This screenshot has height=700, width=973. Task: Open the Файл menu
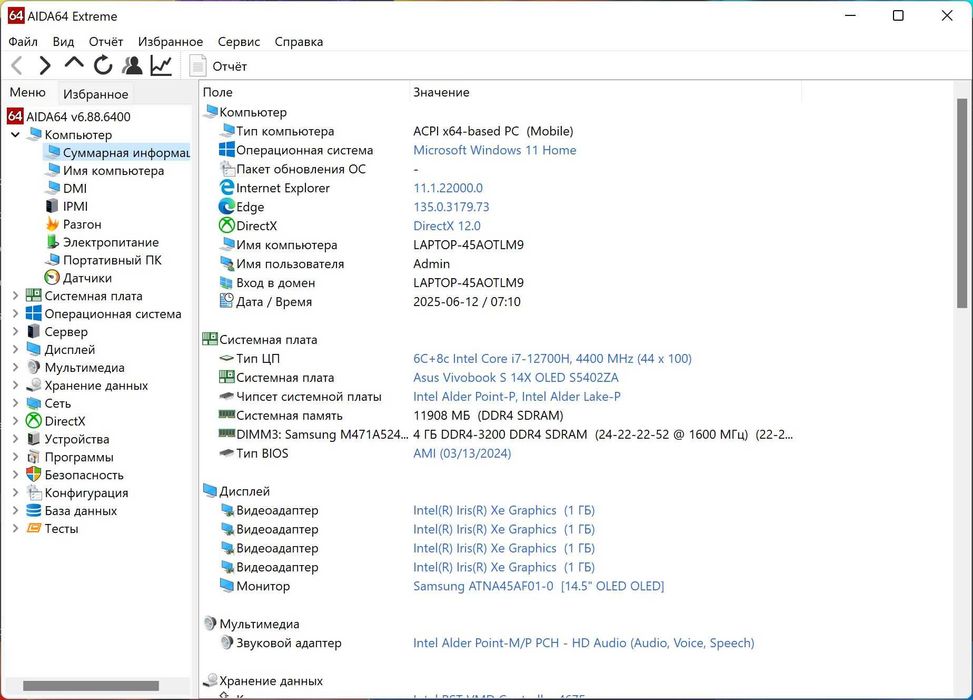pyautogui.click(x=23, y=42)
